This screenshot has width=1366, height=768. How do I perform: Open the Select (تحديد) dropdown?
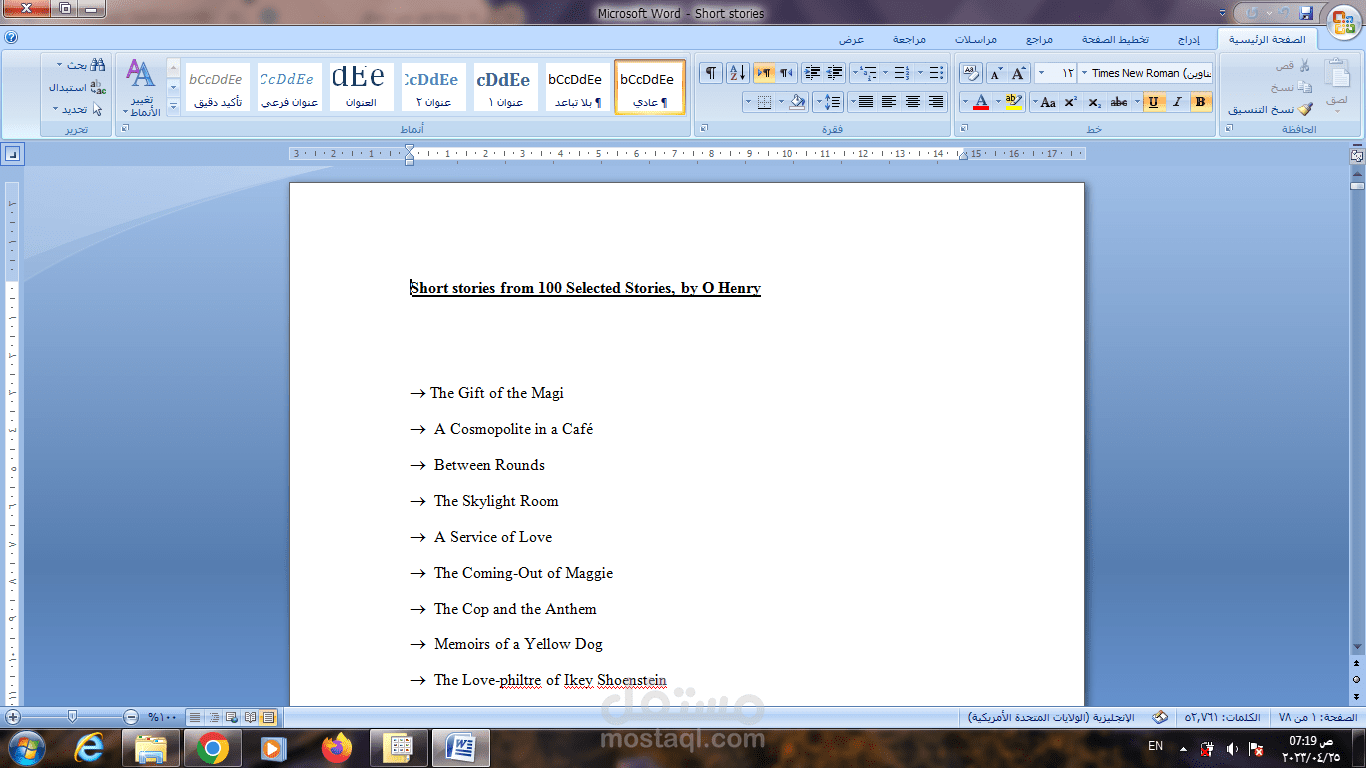click(x=77, y=109)
